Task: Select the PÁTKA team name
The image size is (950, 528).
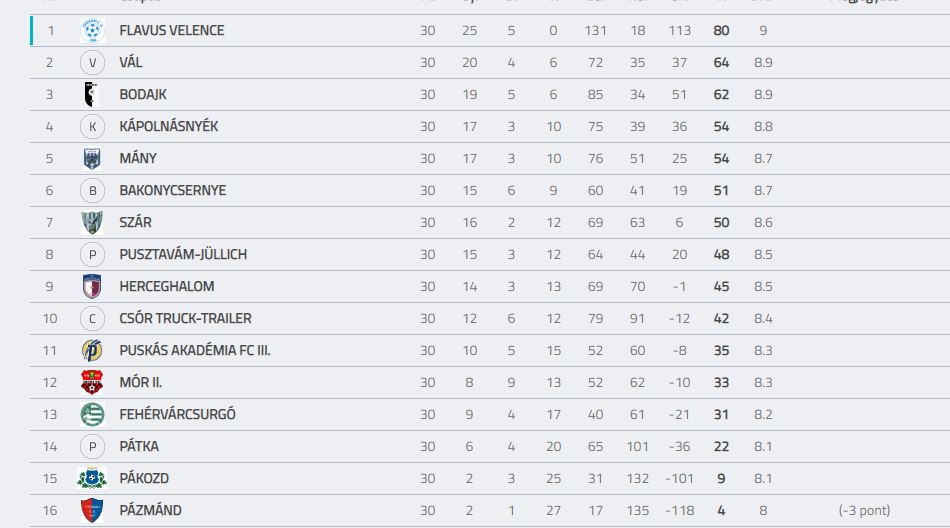Action: point(139,446)
